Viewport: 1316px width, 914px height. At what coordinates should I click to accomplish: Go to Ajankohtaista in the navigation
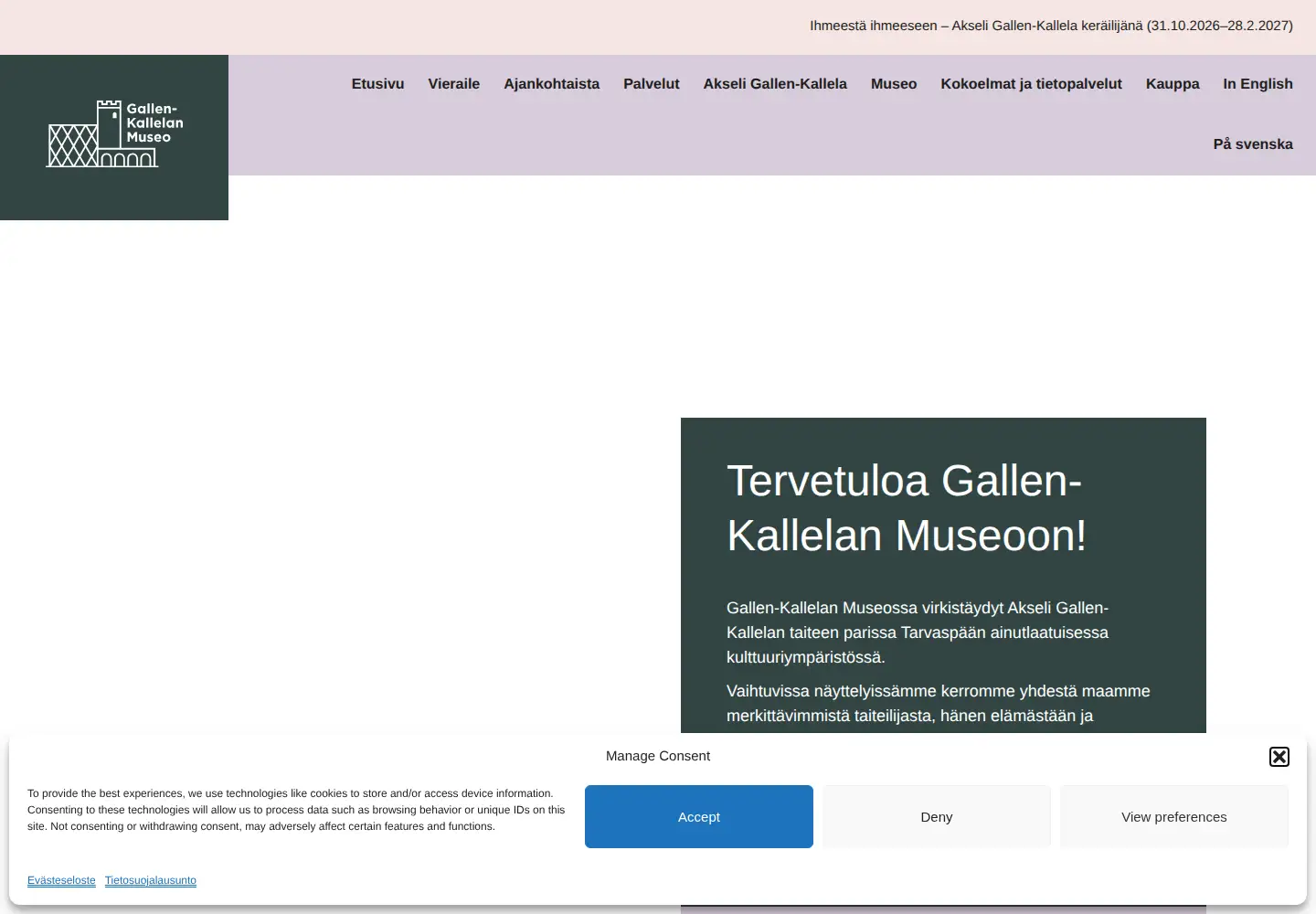[x=551, y=84]
